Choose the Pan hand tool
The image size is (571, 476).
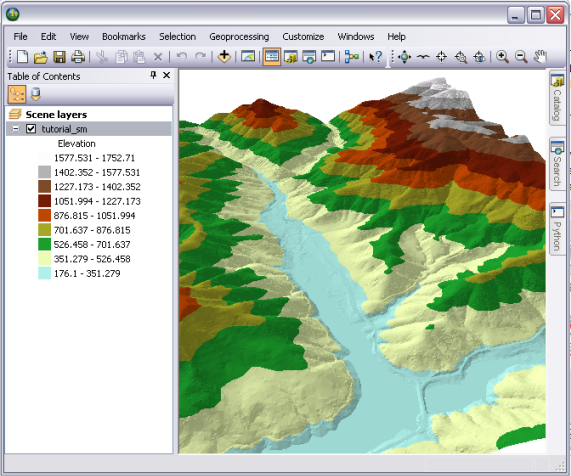[x=540, y=57]
